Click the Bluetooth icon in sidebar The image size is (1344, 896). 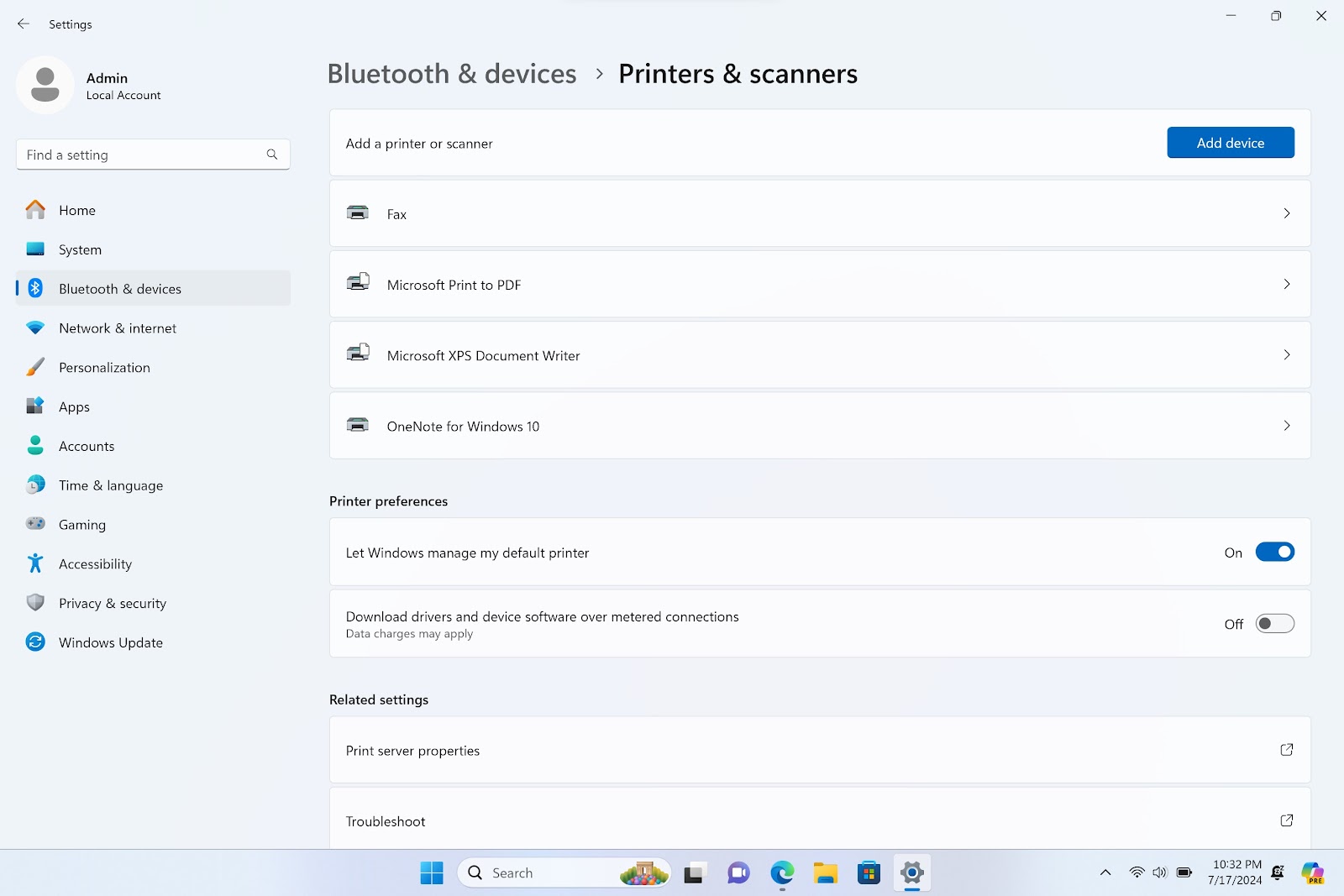35,288
